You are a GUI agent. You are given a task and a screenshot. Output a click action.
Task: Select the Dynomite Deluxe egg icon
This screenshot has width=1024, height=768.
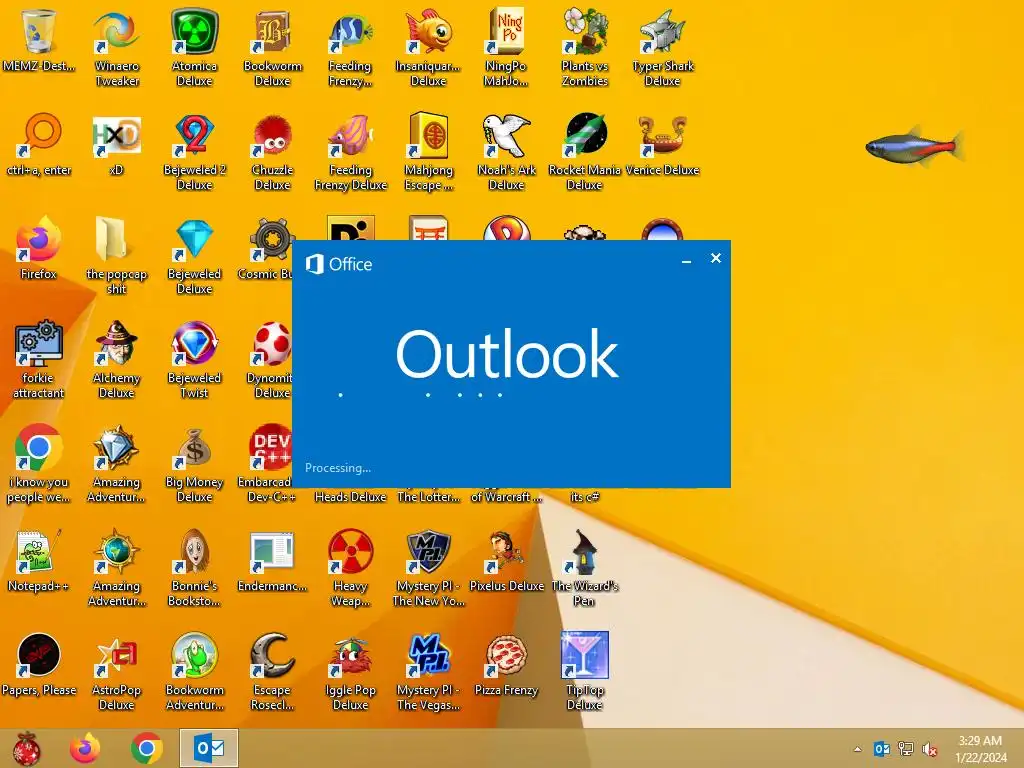(272, 343)
